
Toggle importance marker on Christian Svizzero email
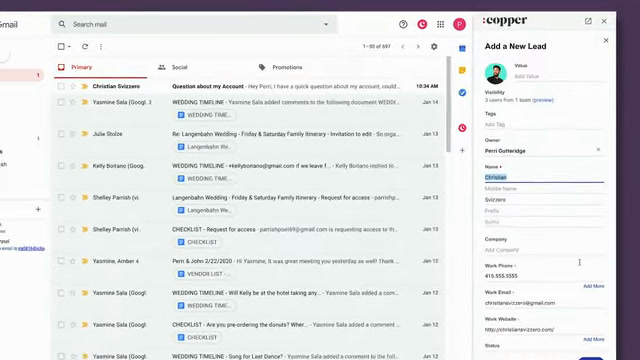point(84,86)
